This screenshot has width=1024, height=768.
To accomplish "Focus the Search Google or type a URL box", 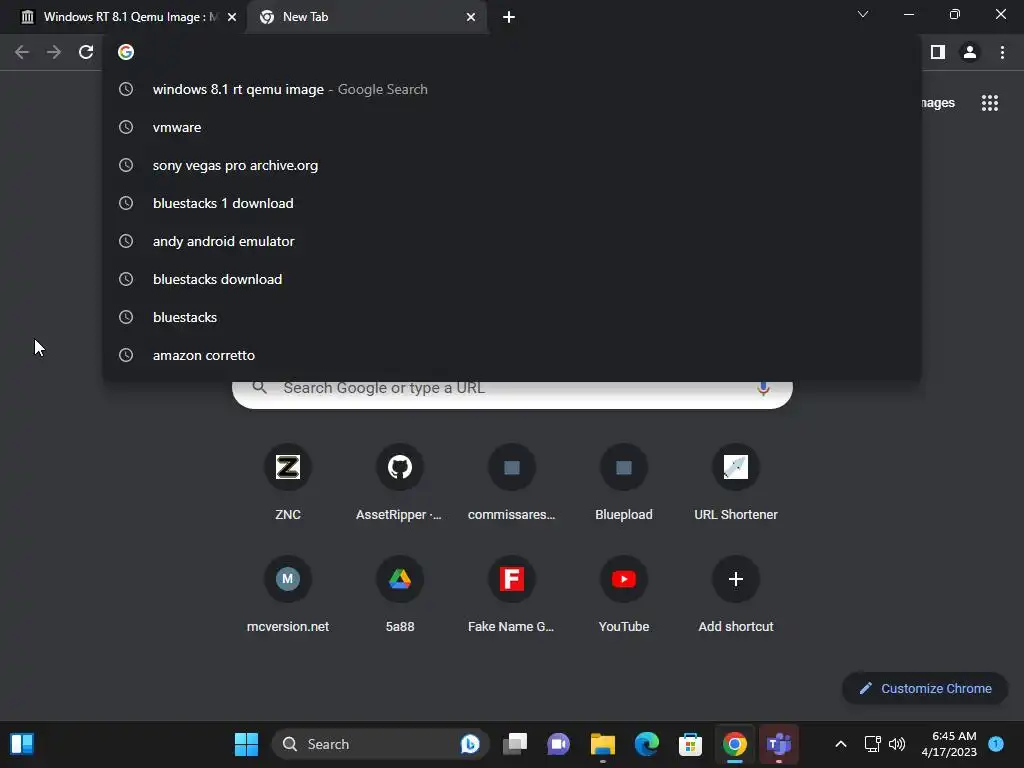I will [512, 394].
